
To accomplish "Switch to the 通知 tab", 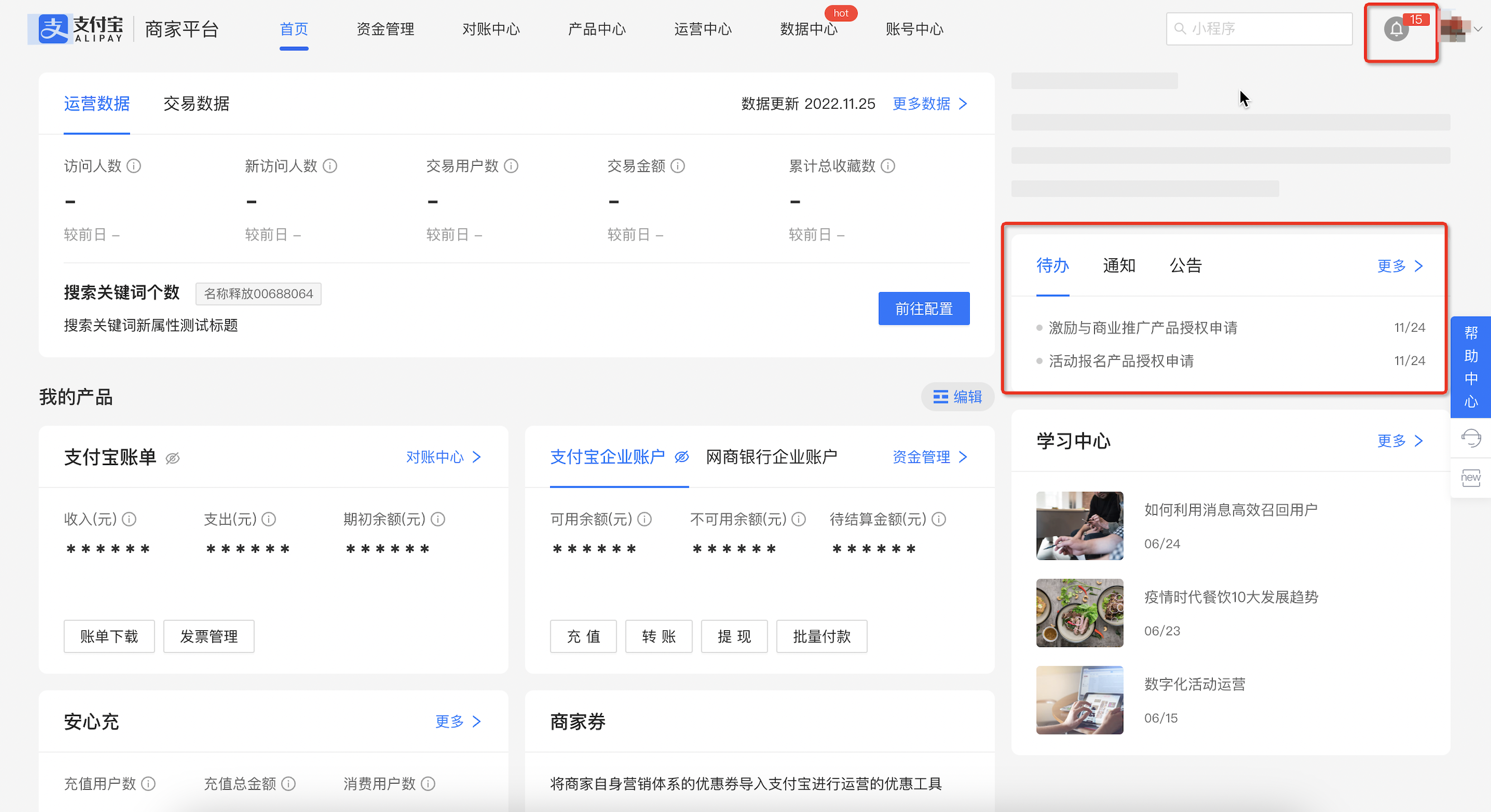I will click(x=1119, y=265).
